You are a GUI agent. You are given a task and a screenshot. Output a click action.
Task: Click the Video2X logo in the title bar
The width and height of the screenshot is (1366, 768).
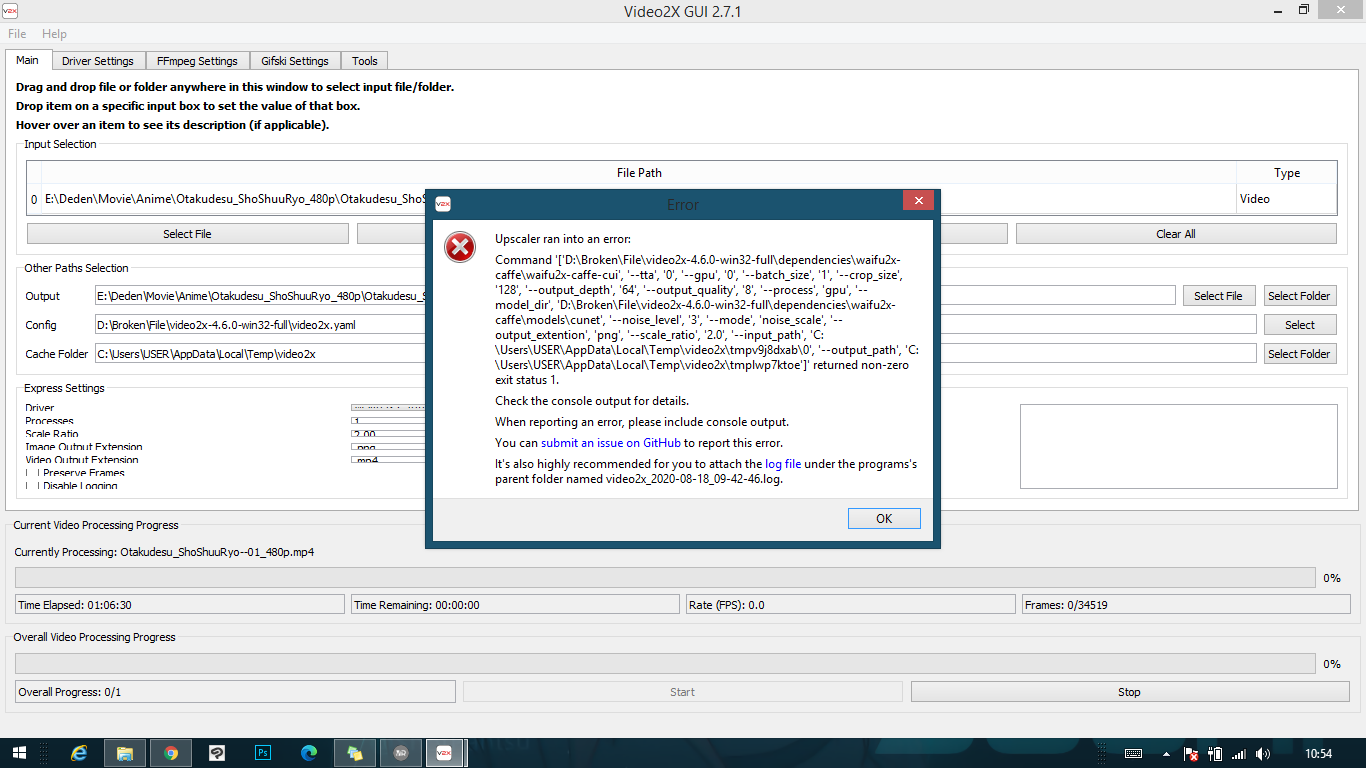[12, 10]
